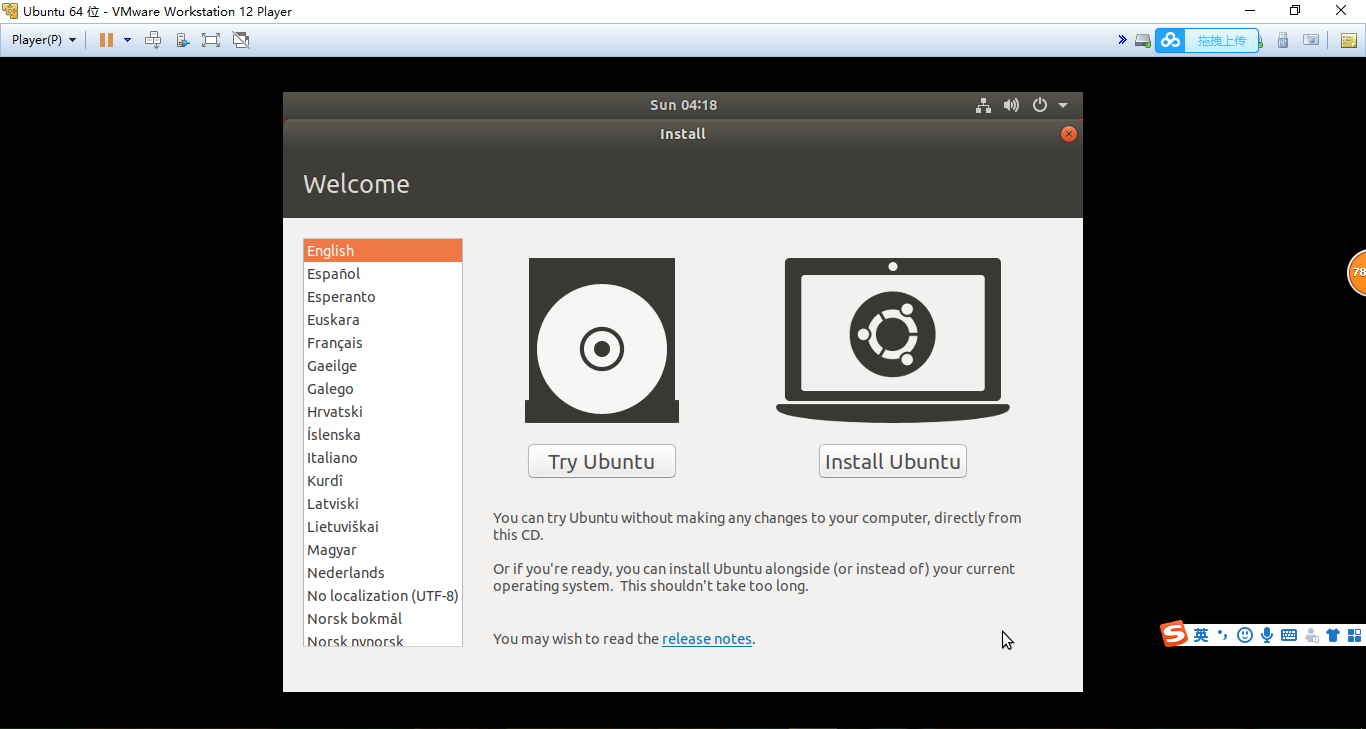Click the Try Ubuntu button
The height and width of the screenshot is (729, 1366).
tap(602, 461)
